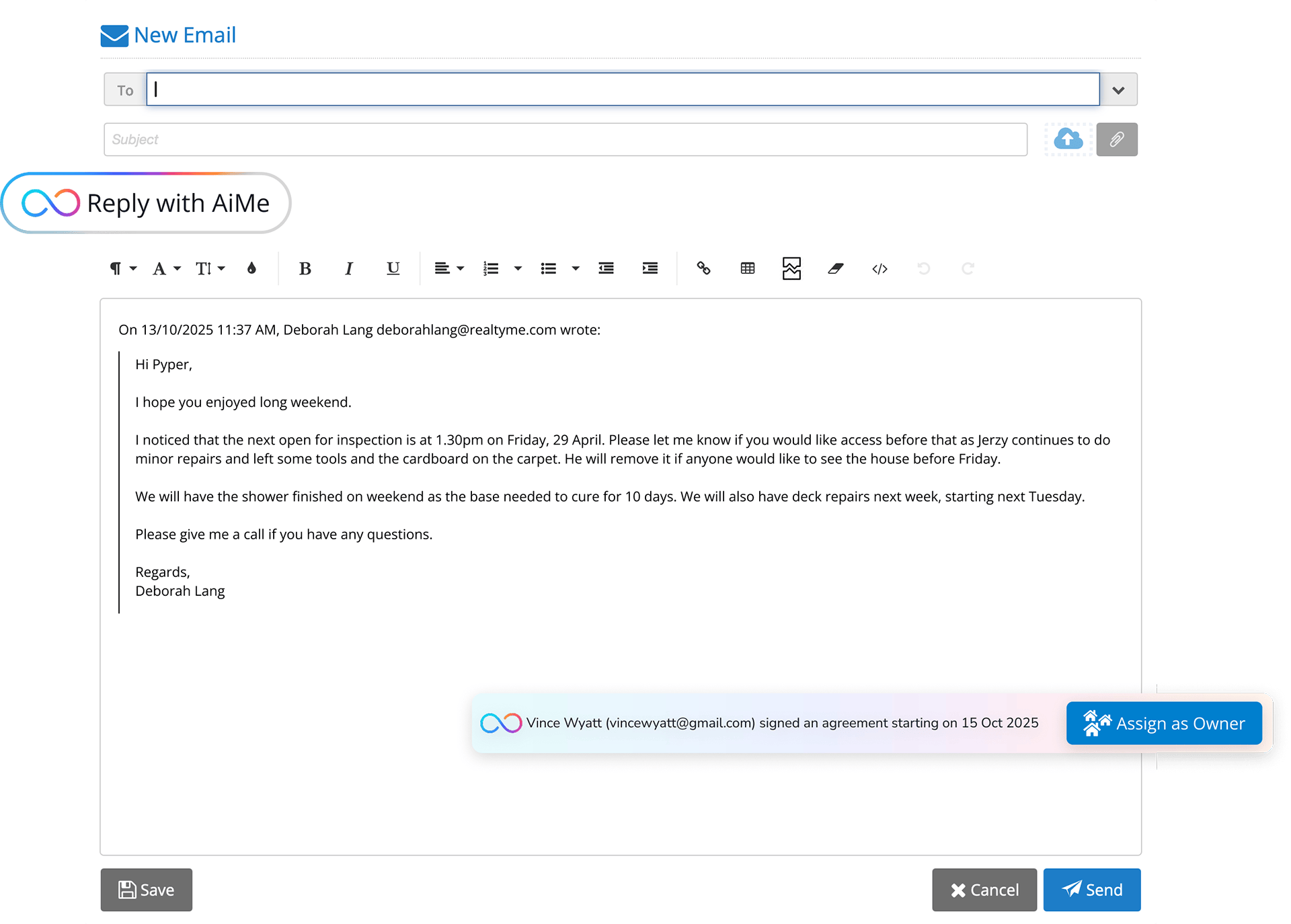The height and width of the screenshot is (924, 1291).
Task: Click the clear formatting eraser icon
Action: [x=835, y=268]
